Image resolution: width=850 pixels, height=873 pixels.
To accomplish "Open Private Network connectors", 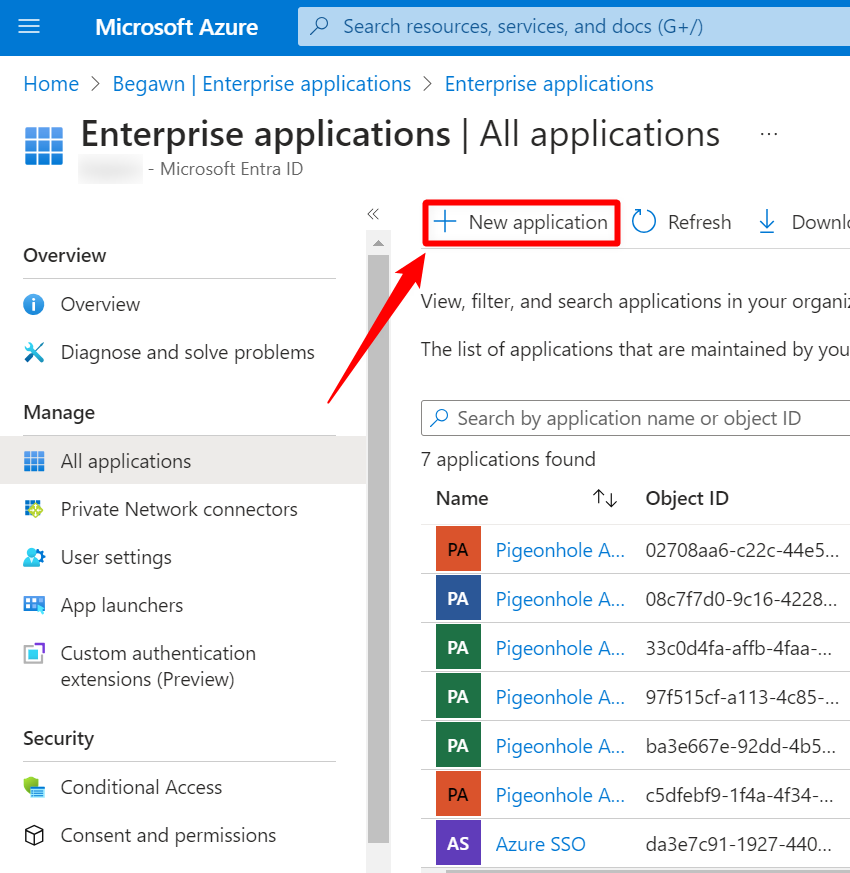I will (179, 509).
